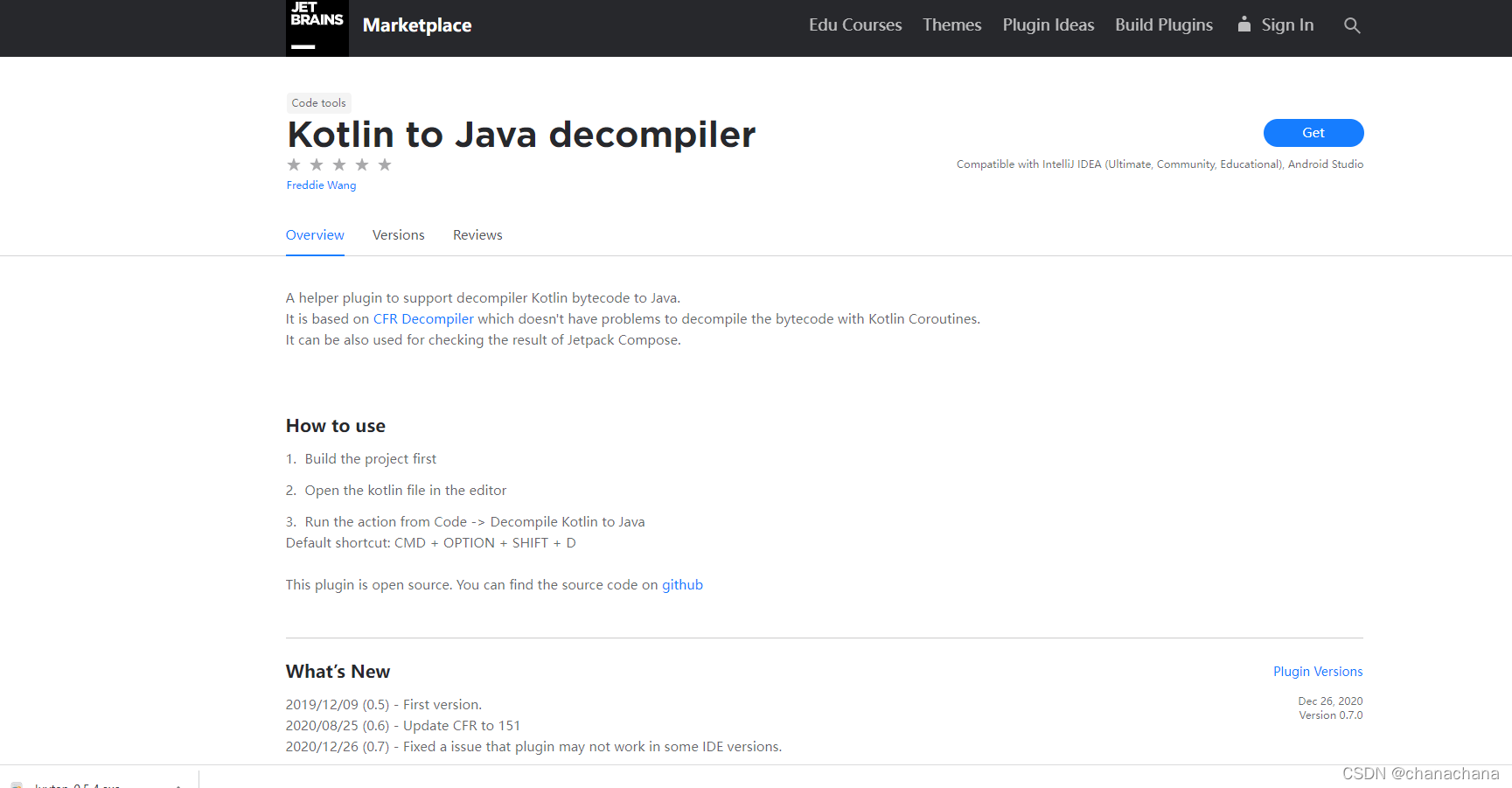The height and width of the screenshot is (788, 1512).
Task: Switch to the Reviews tab
Action: click(x=477, y=235)
